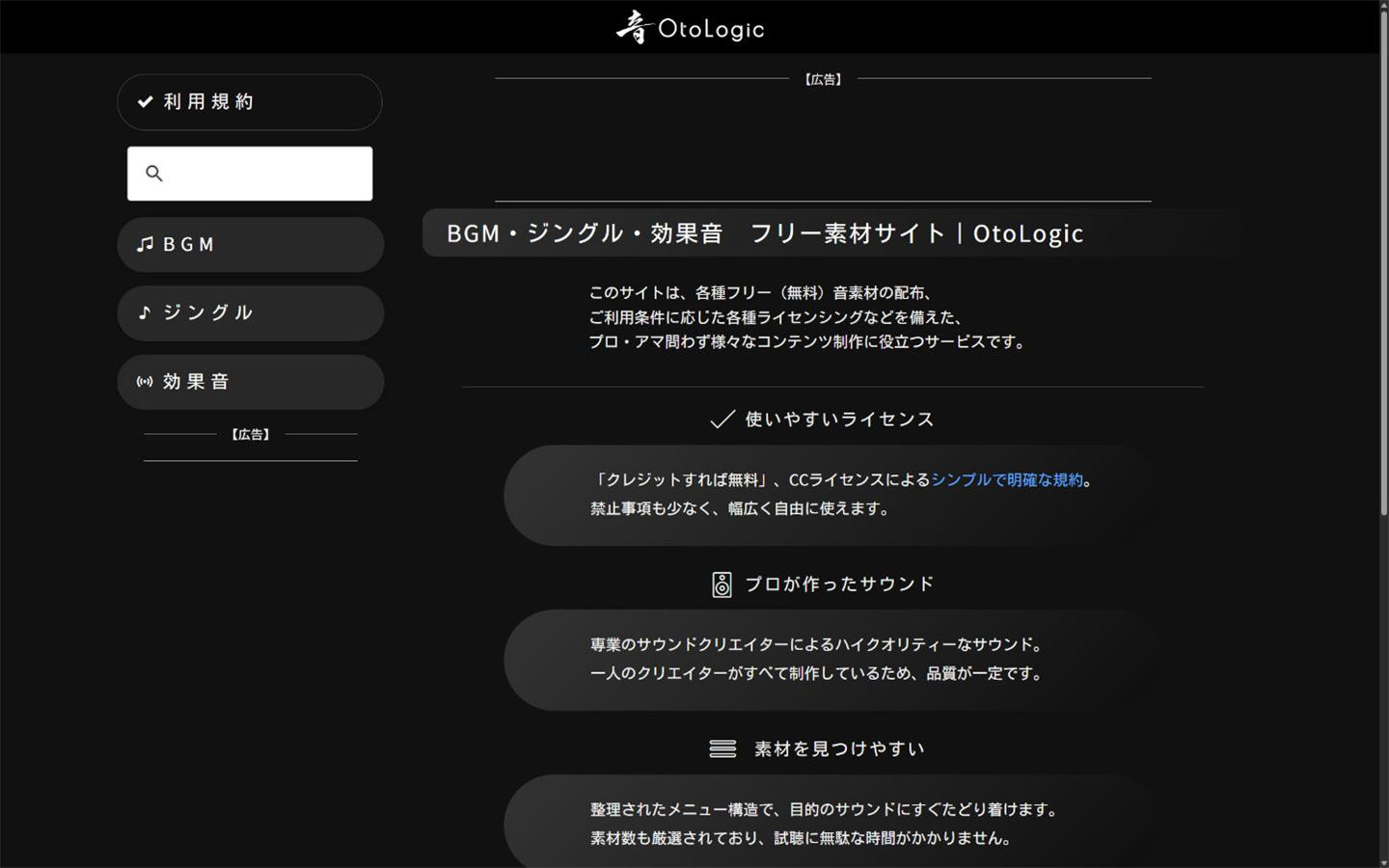Viewport: 1389px width, 868px height.
Task: Open the ジングル category
Action: (x=250, y=313)
